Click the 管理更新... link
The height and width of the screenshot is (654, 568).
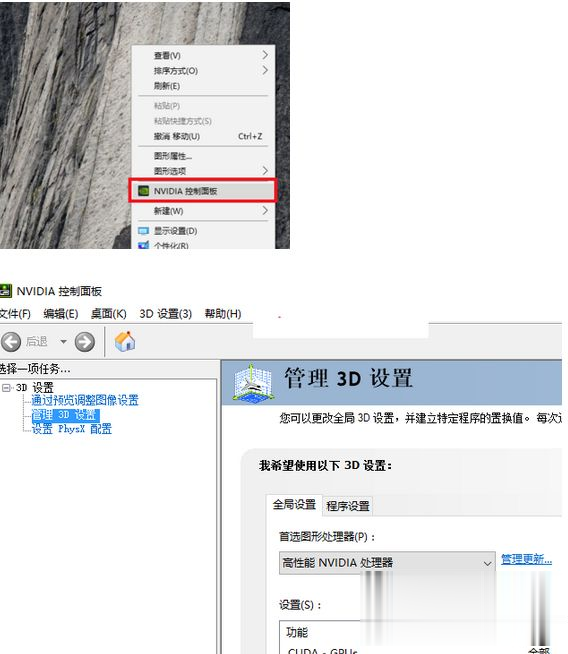click(526, 559)
